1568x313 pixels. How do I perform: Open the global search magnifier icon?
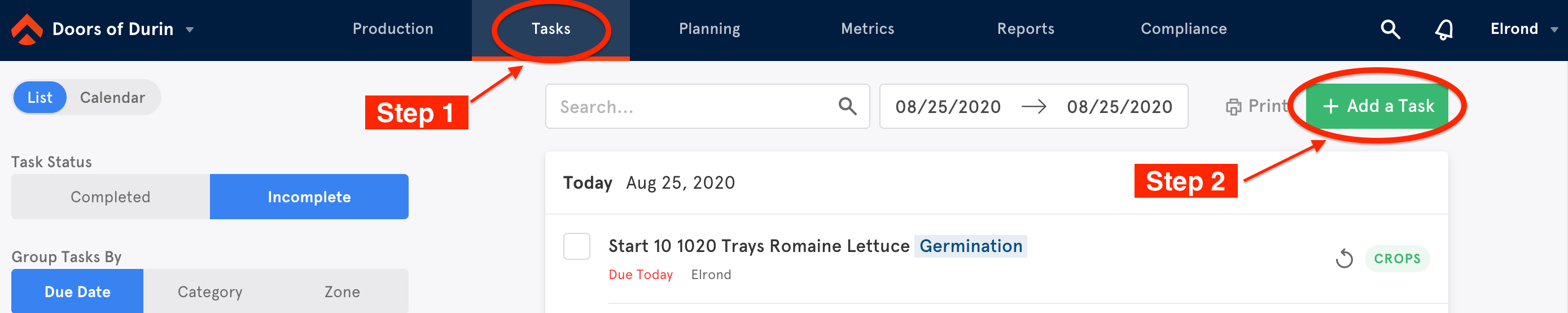tap(1390, 29)
